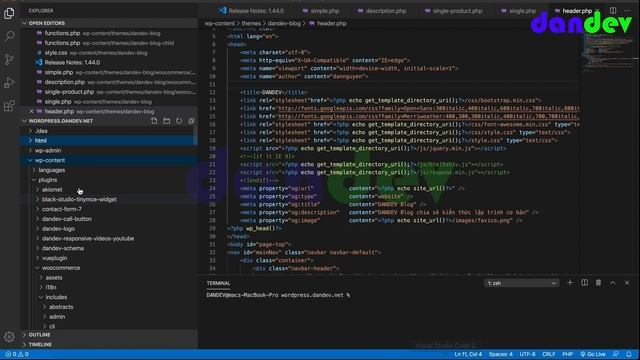The height and width of the screenshot is (360, 640).
Task: Click the wp-content breadcrumb
Action: (x=220, y=24)
